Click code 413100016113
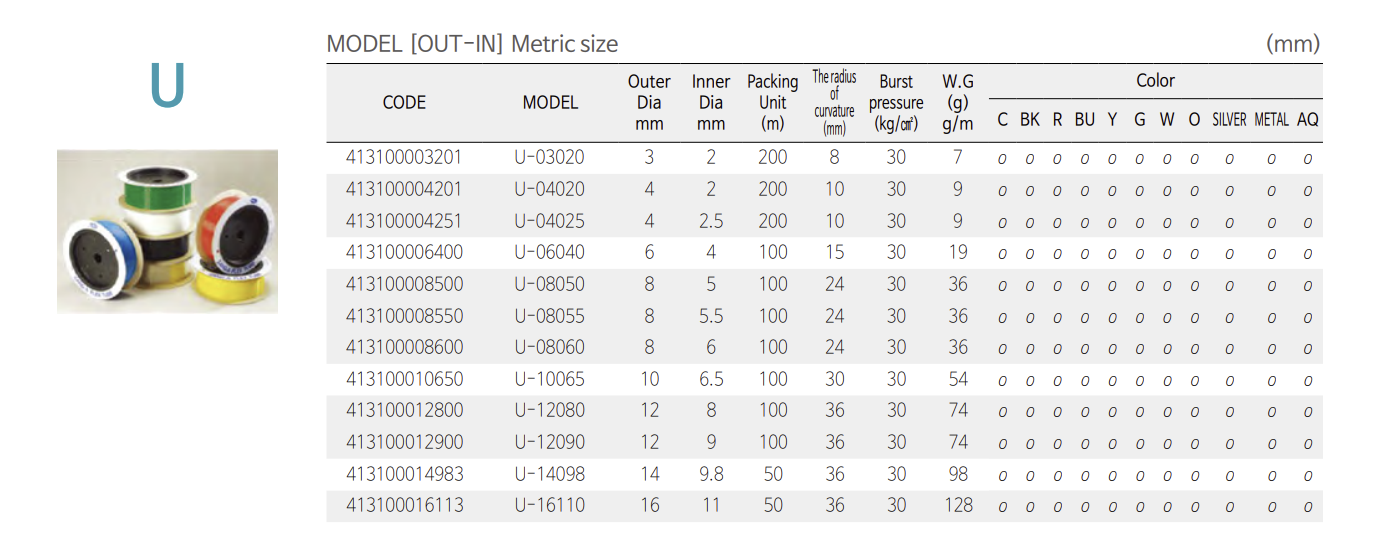The image size is (1373, 557). coord(404,505)
